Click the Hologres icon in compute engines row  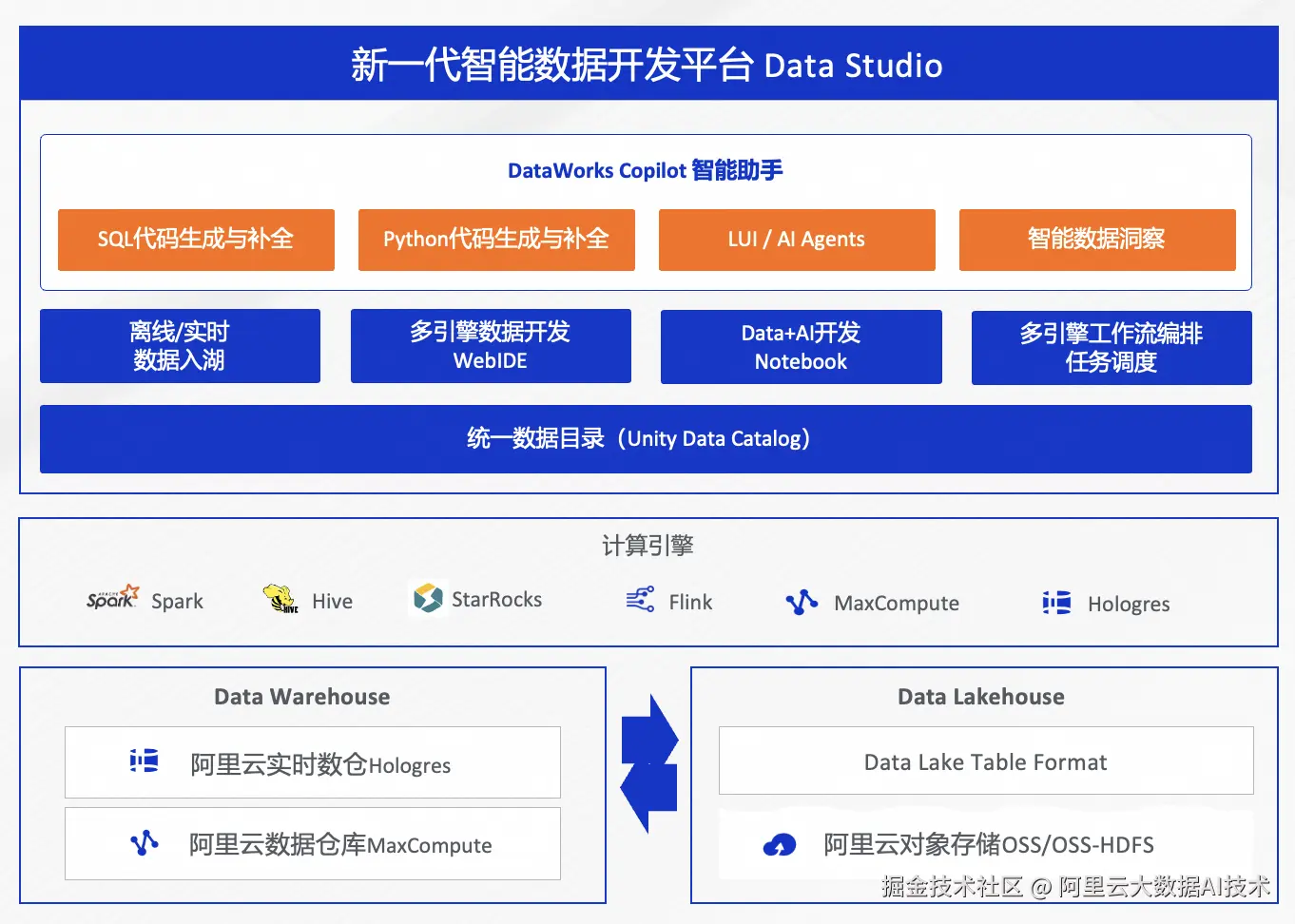coord(1056,603)
